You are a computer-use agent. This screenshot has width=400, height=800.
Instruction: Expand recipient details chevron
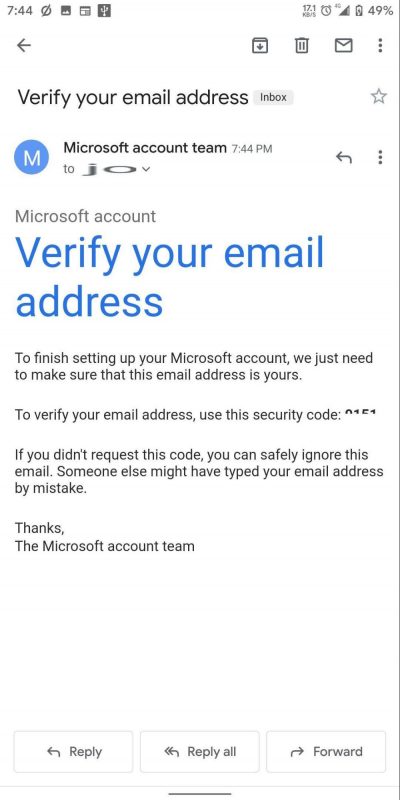(146, 169)
